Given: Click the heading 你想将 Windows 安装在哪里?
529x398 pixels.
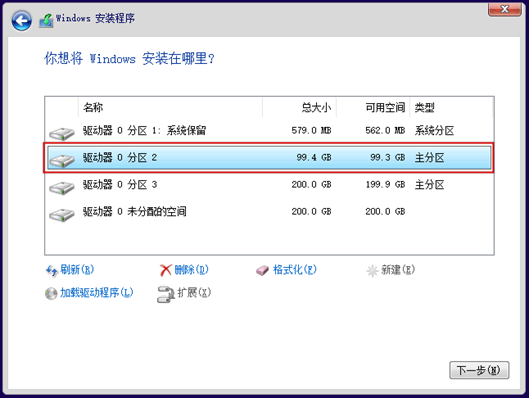Looking at the screenshot, I should 129,58.
